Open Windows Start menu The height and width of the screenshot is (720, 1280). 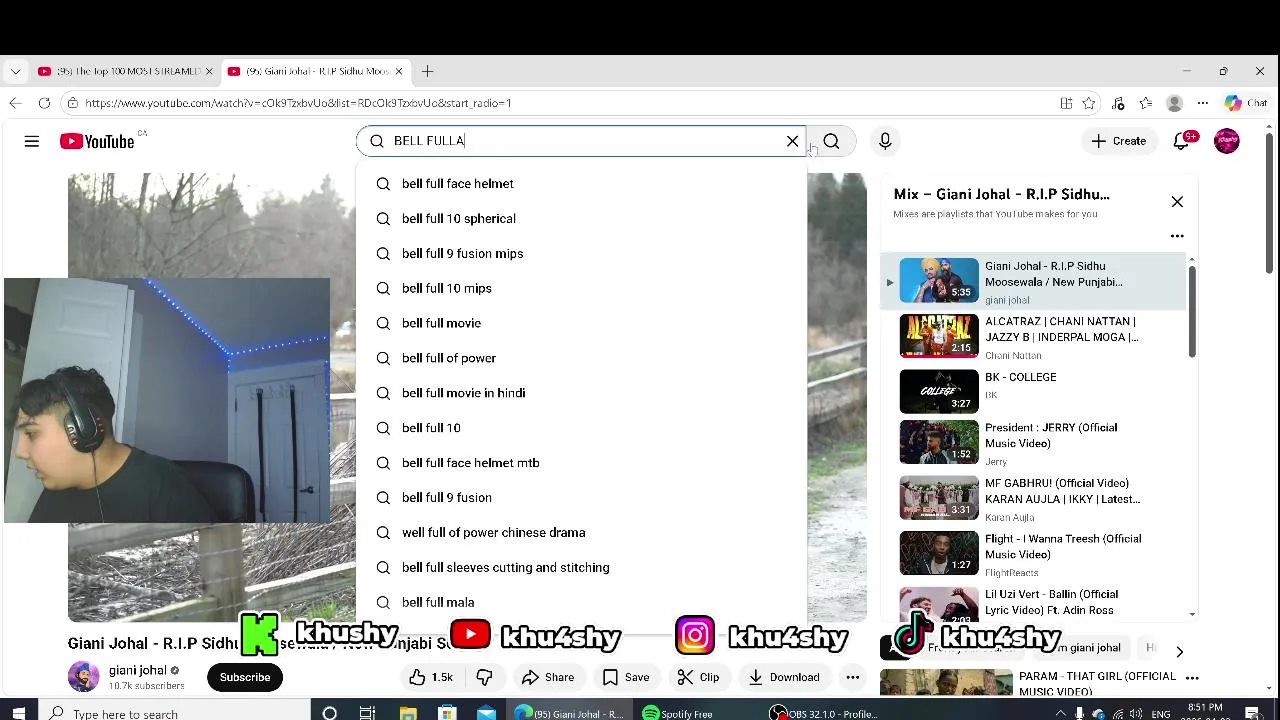[x=18, y=713]
